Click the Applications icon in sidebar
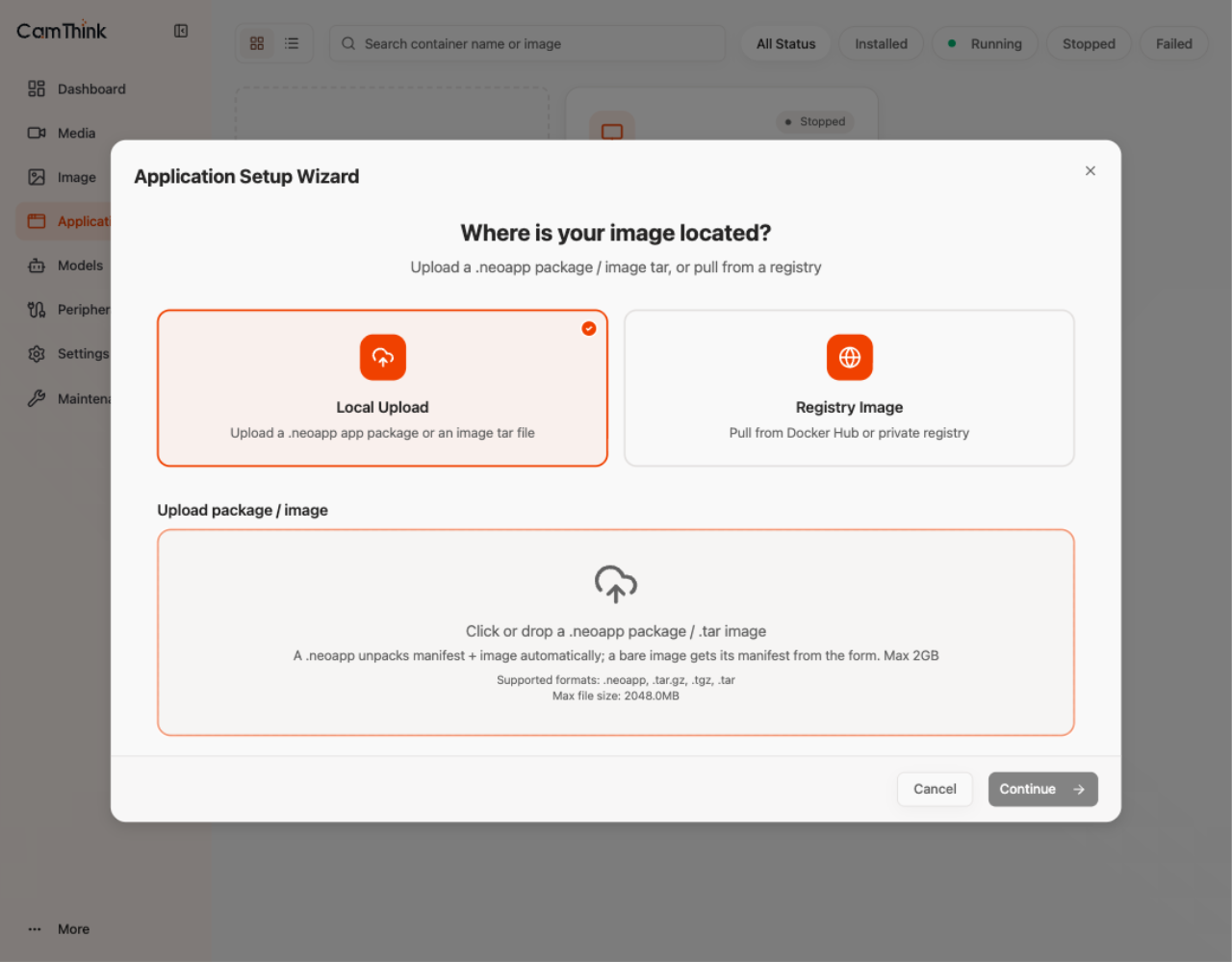The image size is (1232, 962). click(x=37, y=221)
